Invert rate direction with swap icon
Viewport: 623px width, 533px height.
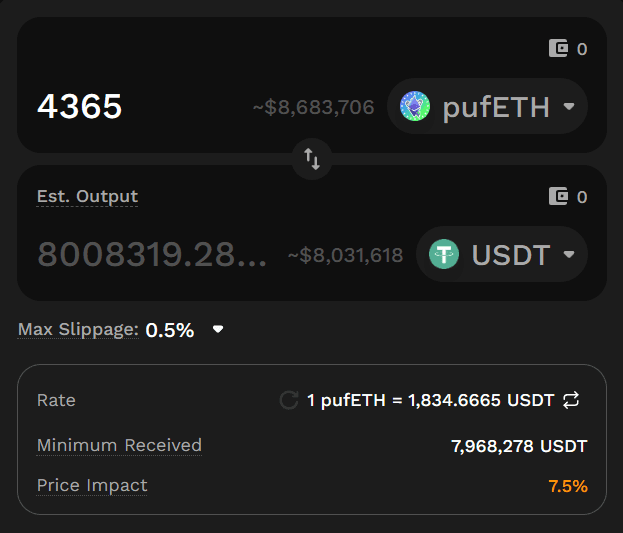click(x=571, y=400)
